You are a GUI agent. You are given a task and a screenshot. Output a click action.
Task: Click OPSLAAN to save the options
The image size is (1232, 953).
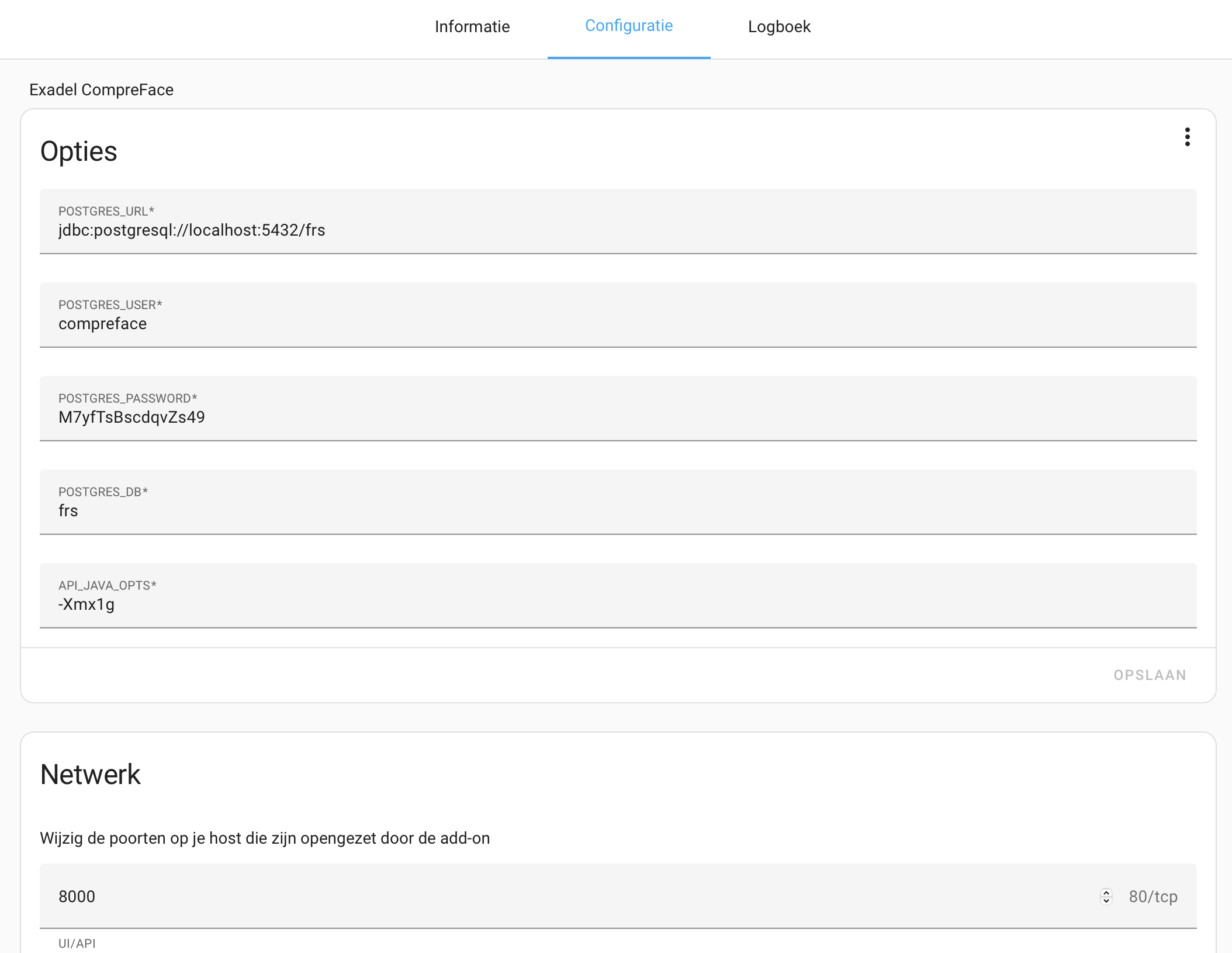[x=1149, y=675]
